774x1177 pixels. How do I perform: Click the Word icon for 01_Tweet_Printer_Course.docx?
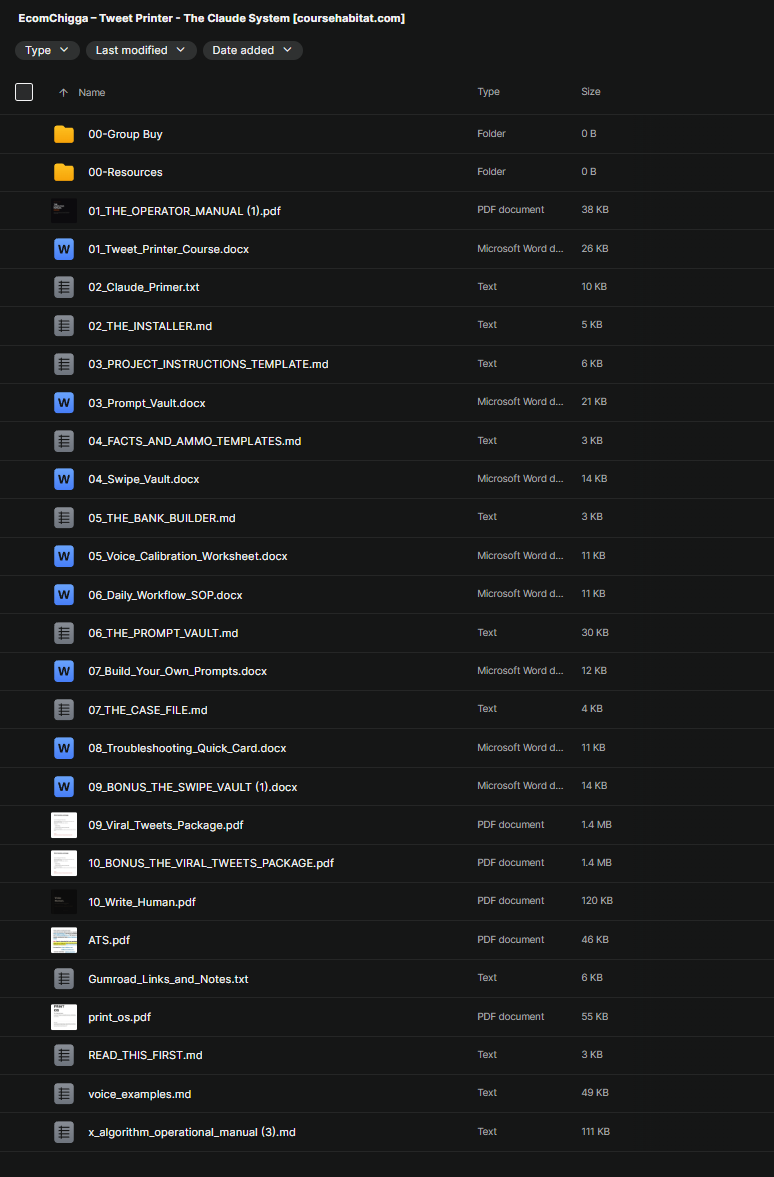[64, 249]
